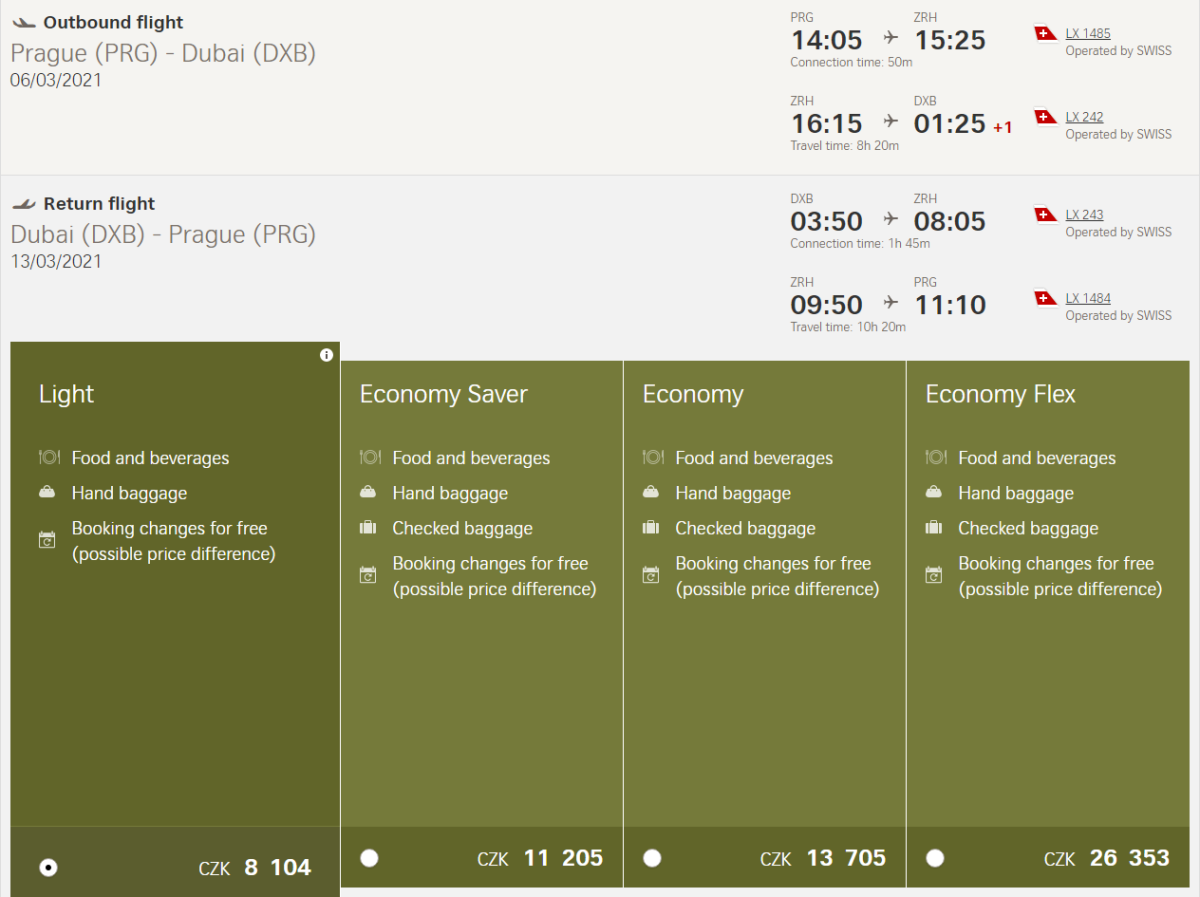This screenshot has height=897, width=1200.
Task: Click the Economy Flex fare heading
Action: [x=1000, y=394]
